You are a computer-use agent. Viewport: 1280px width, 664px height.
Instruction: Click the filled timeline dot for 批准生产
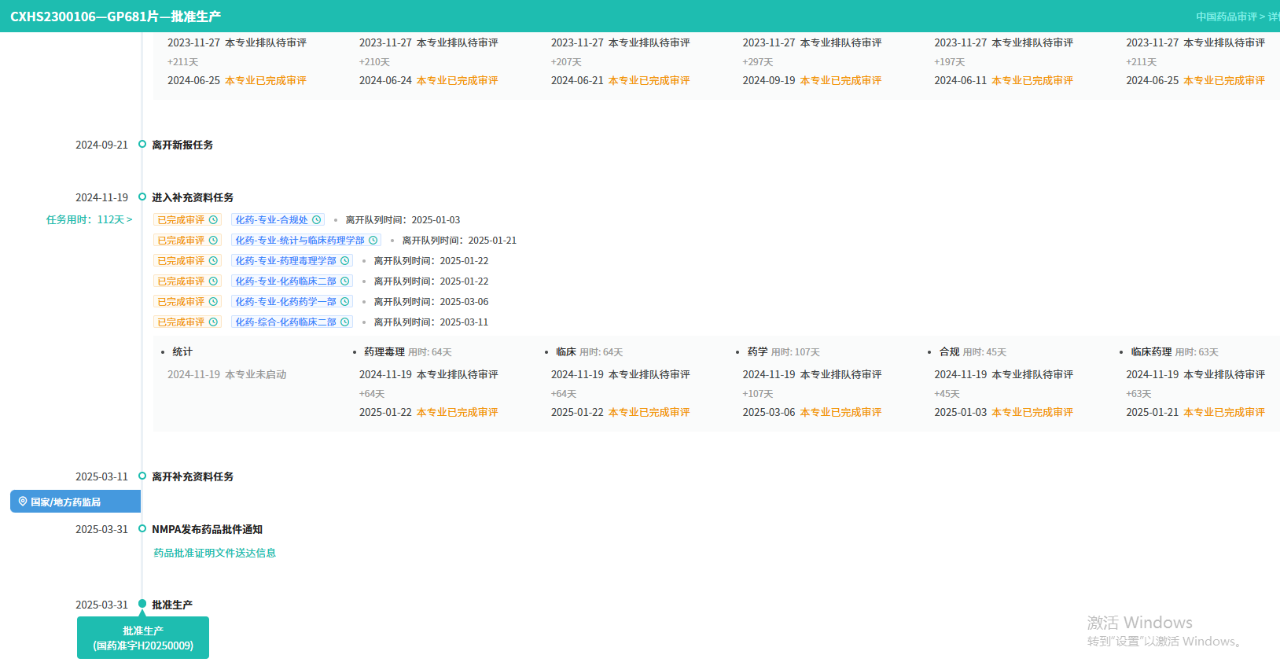tap(142, 604)
